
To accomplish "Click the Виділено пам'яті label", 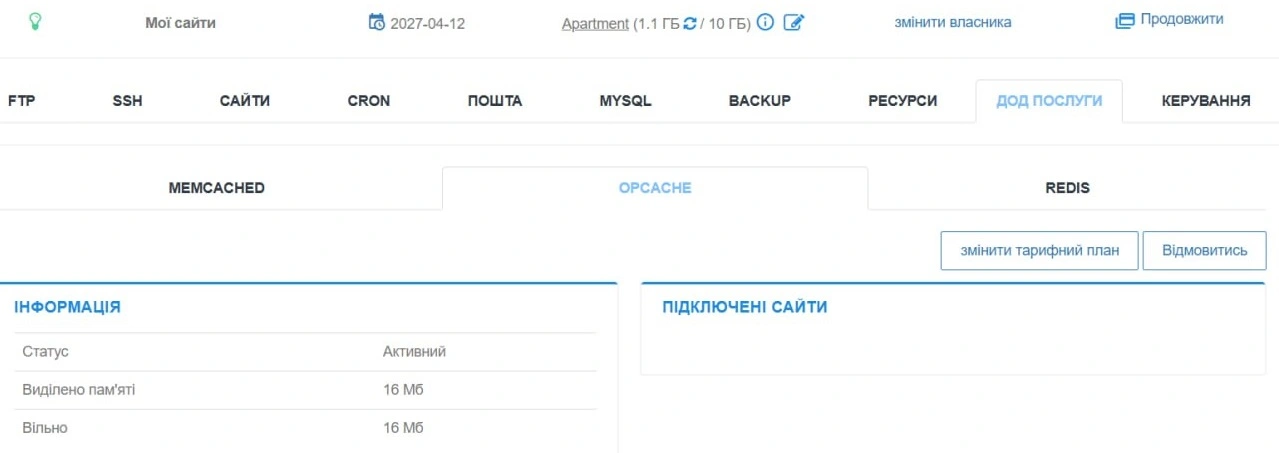I will (78, 389).
